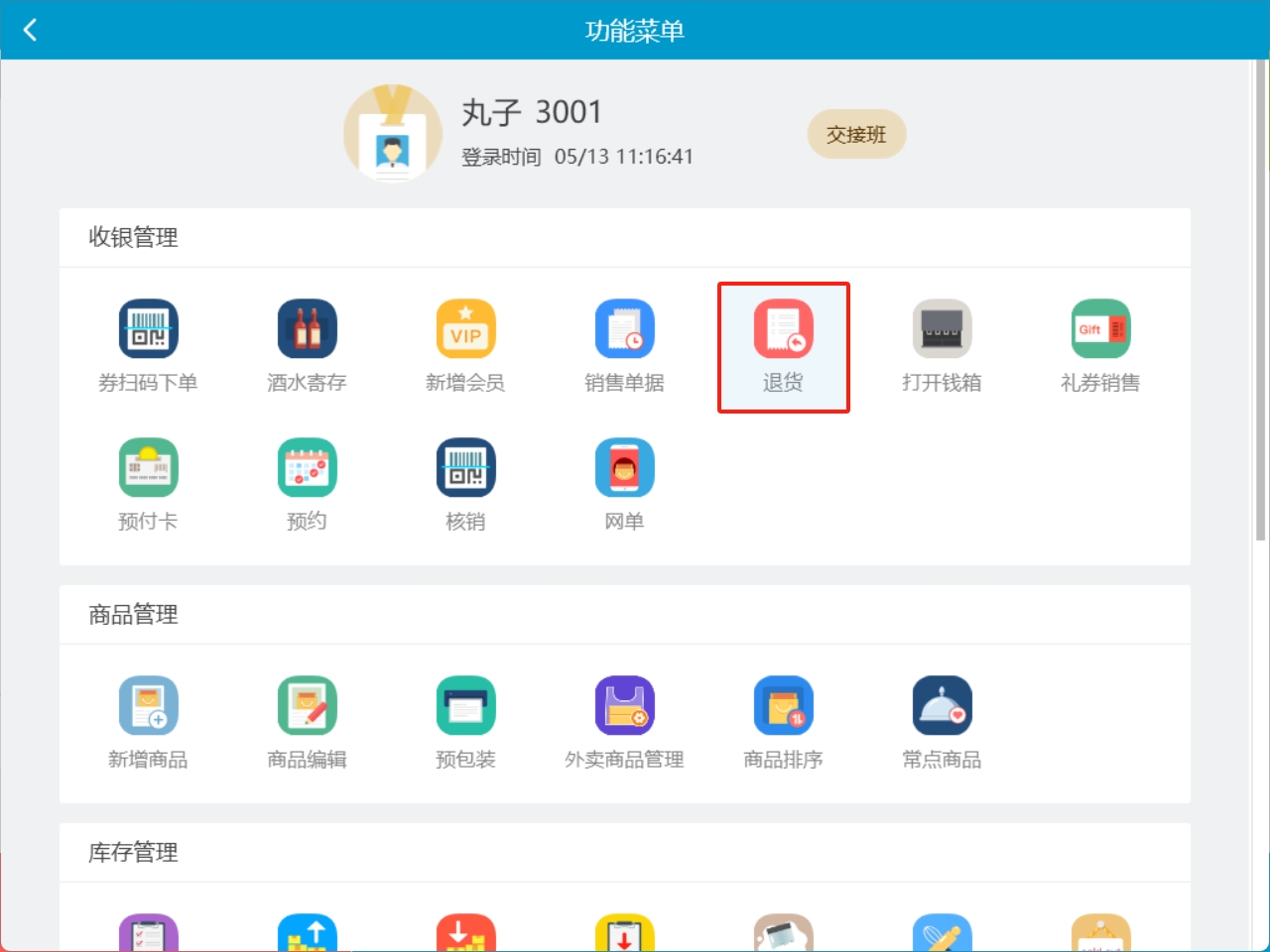Click the vertical scrollbar on the right

[1261, 300]
